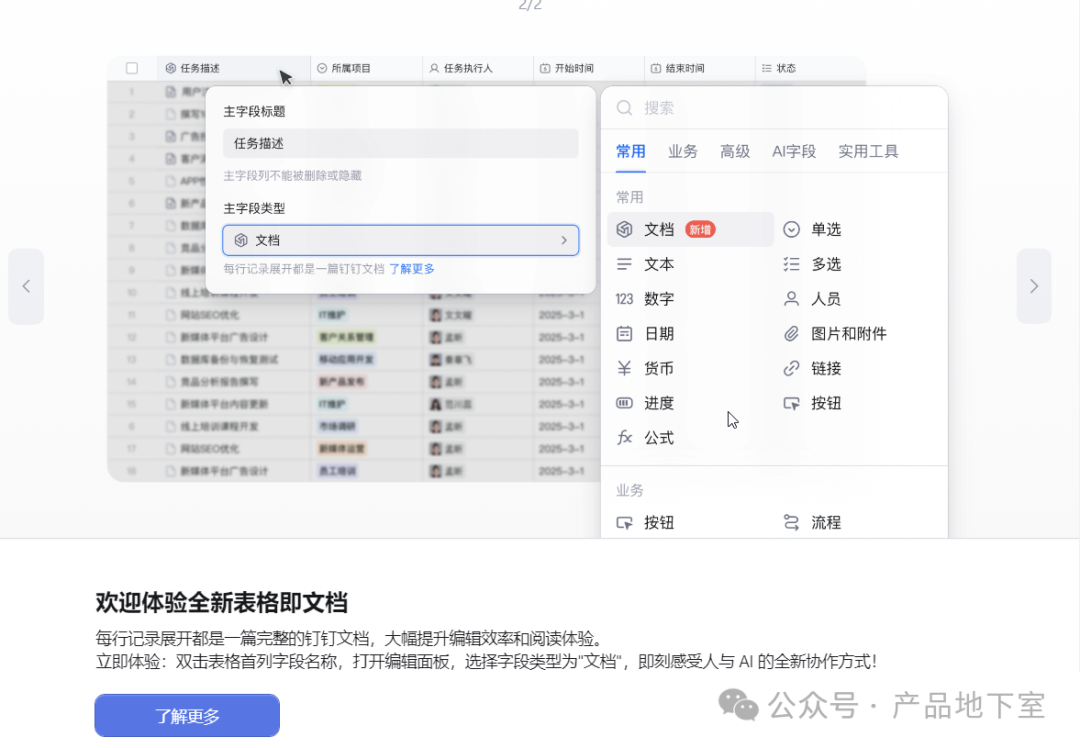This screenshot has width=1080, height=748.
Task: Select the 公式 formula icon
Action: (x=625, y=438)
